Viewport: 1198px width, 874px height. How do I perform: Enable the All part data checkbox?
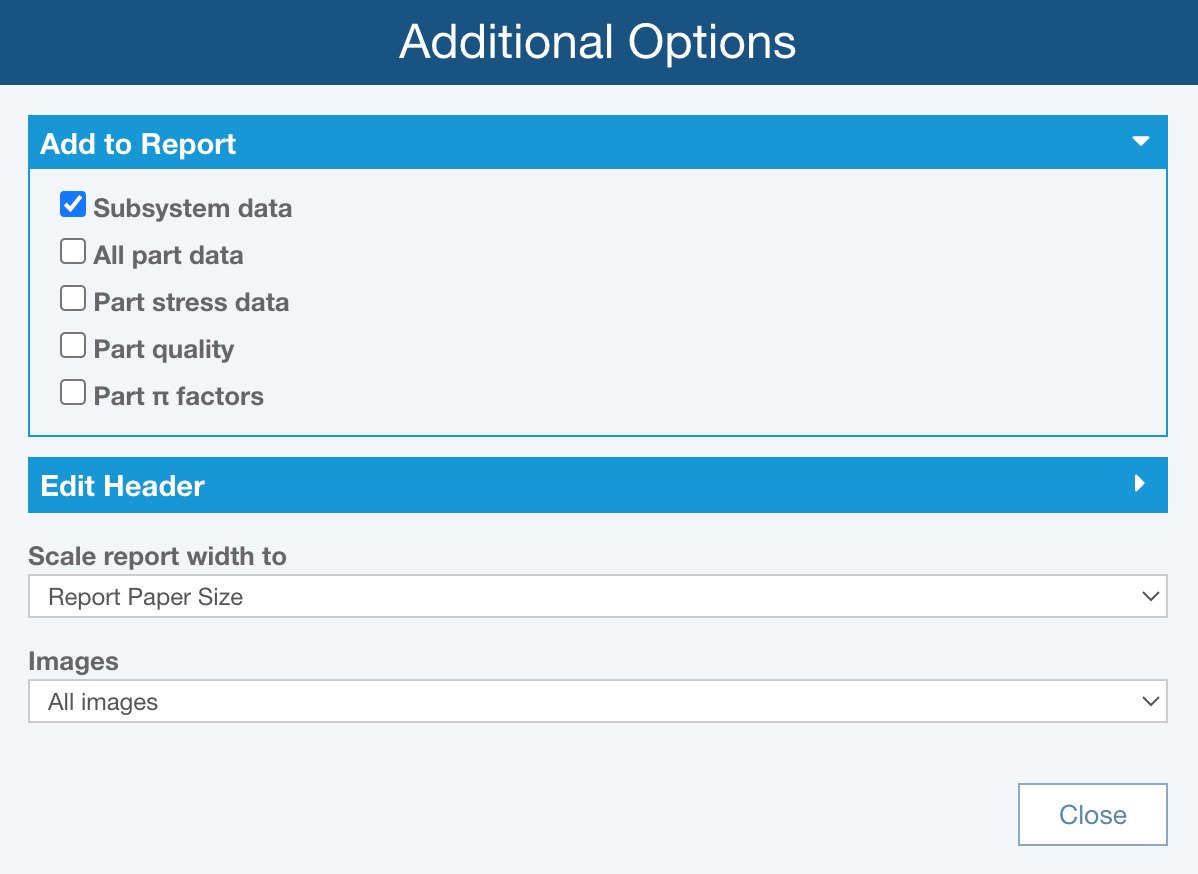pyautogui.click(x=73, y=252)
